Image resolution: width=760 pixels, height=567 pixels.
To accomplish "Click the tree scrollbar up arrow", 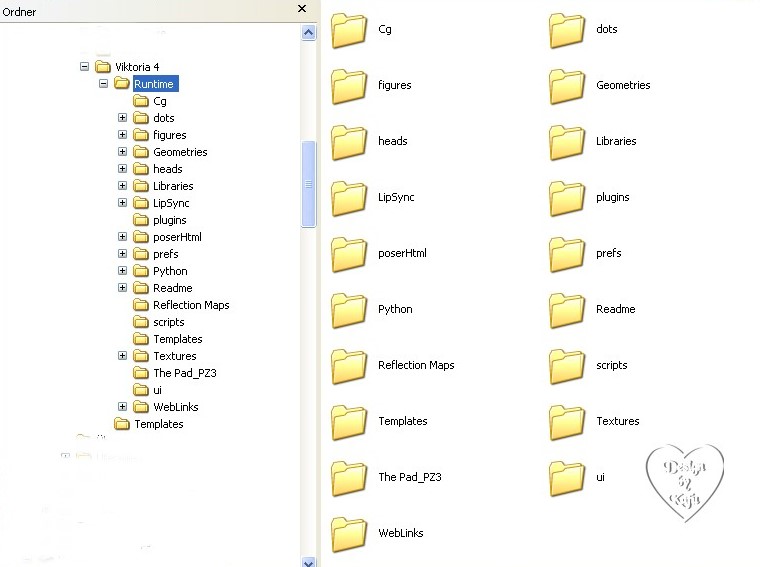I will 308,32.
